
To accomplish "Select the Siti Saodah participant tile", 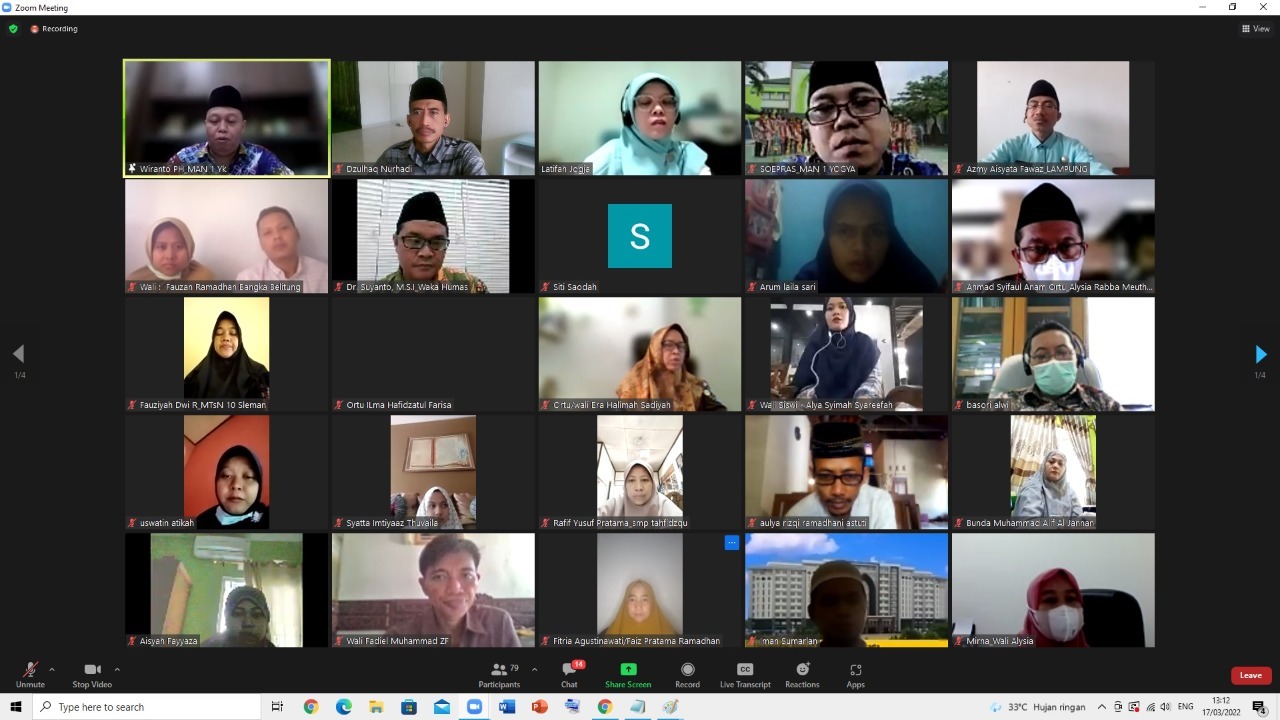I will 639,237.
